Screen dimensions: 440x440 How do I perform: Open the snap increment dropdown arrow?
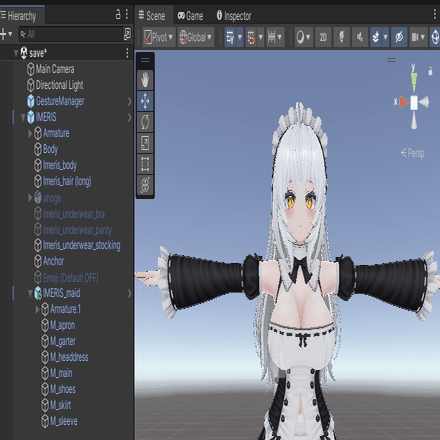pyautogui.click(x=280, y=37)
